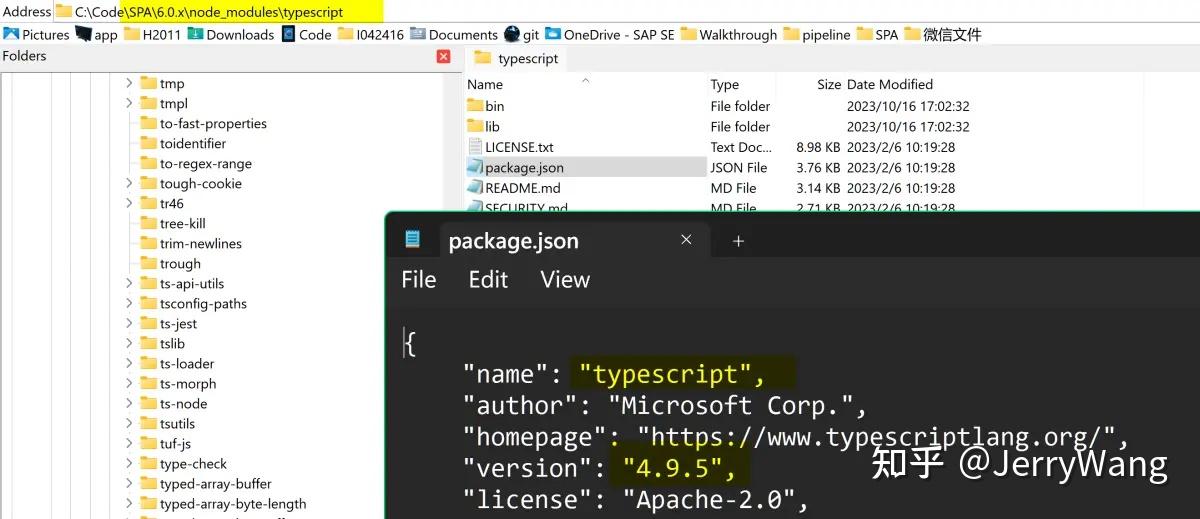
Task: Expand the ts-node folder node
Action: coord(129,404)
